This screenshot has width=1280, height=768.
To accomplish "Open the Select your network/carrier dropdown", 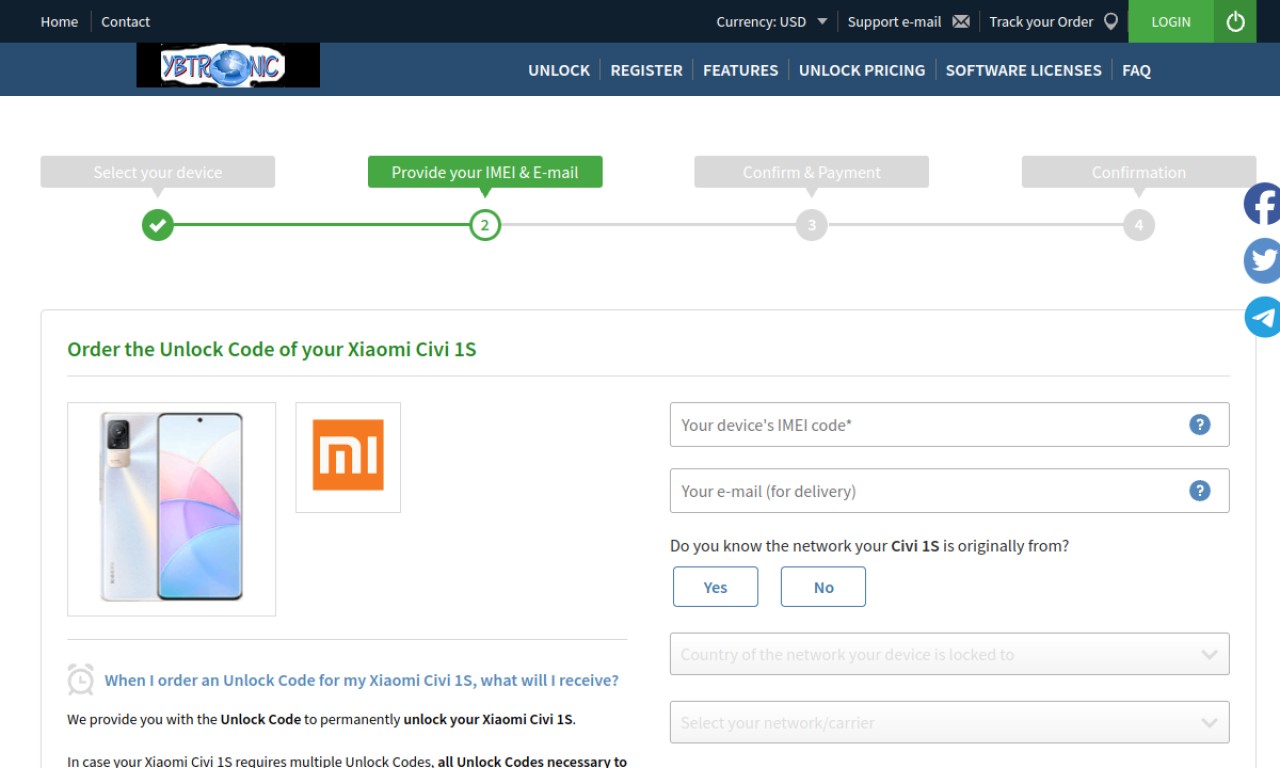I will (x=949, y=722).
